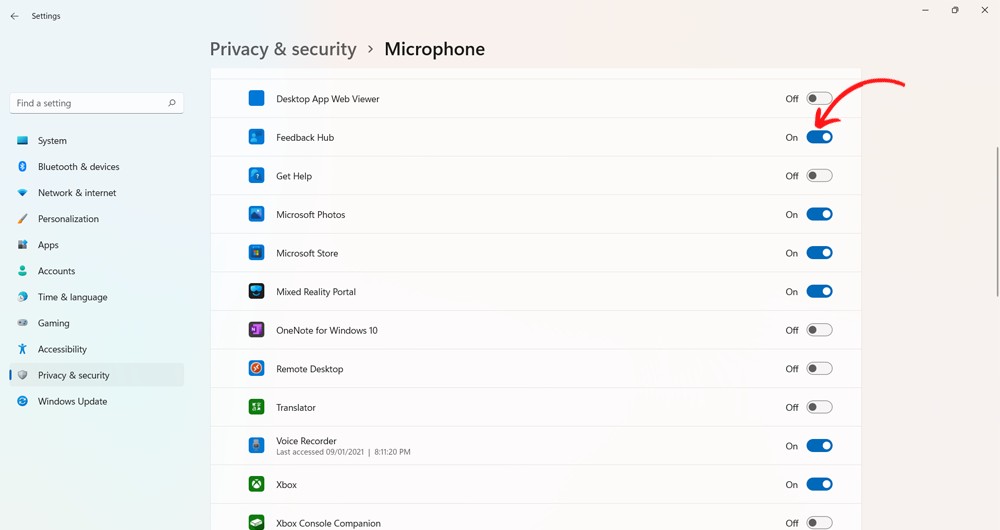Go to Bluetooth & devices settings
This screenshot has height=530, width=1000.
click(97, 166)
